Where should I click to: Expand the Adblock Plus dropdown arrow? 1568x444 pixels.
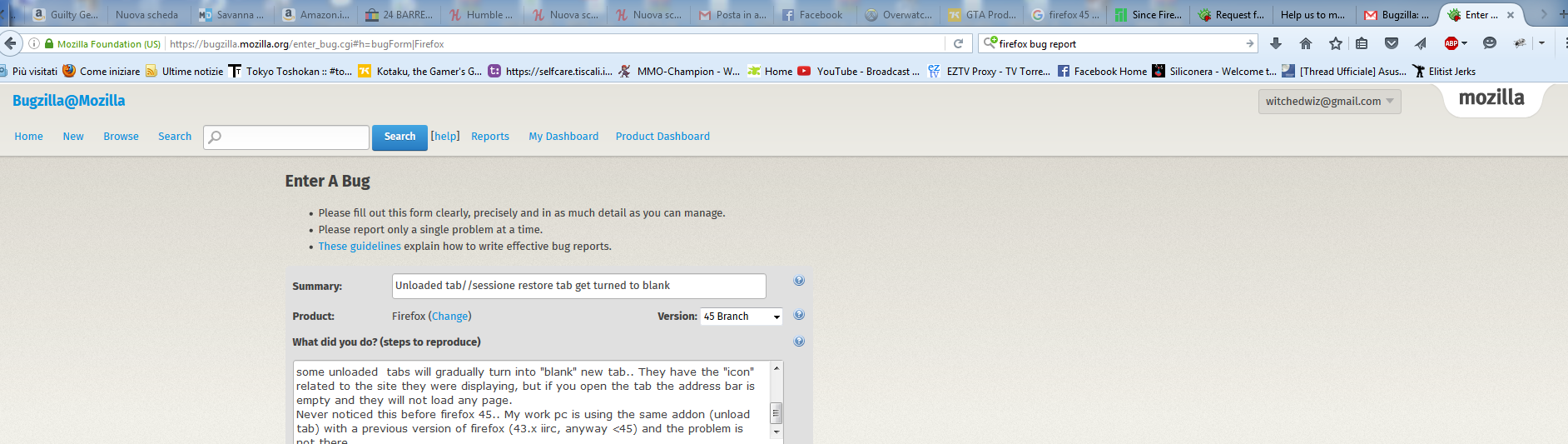[1464, 43]
